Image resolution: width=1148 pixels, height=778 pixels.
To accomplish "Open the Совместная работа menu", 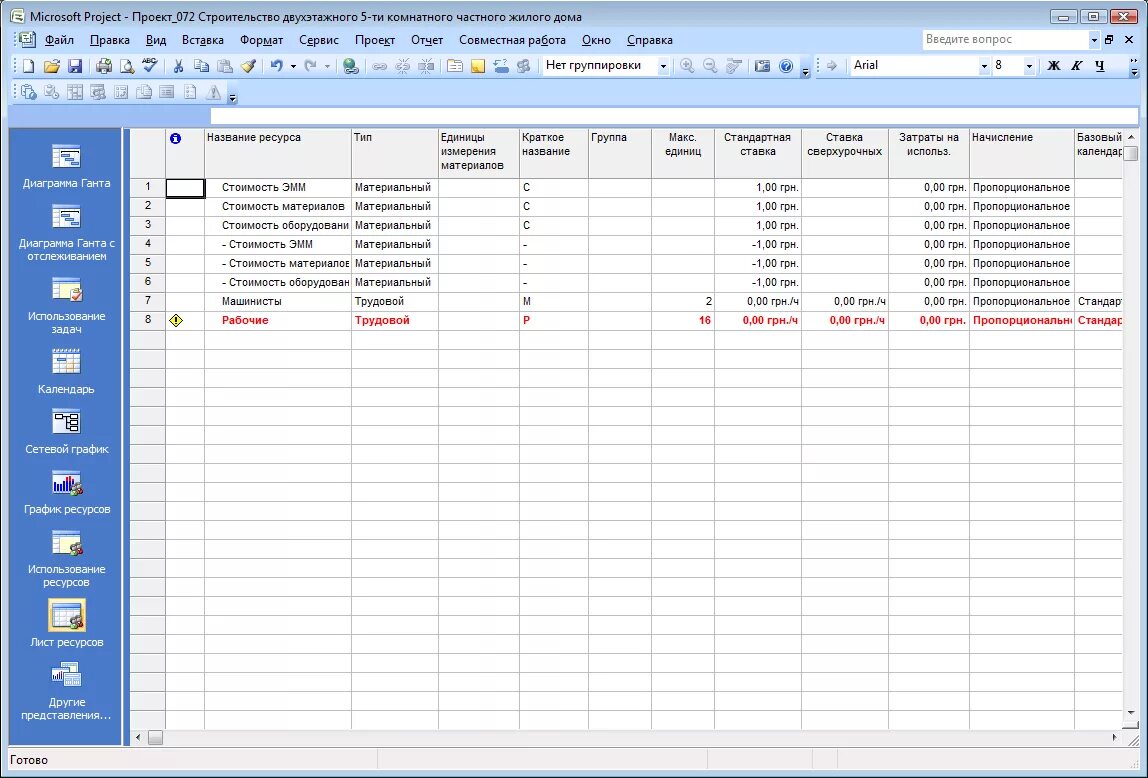I will click(512, 40).
